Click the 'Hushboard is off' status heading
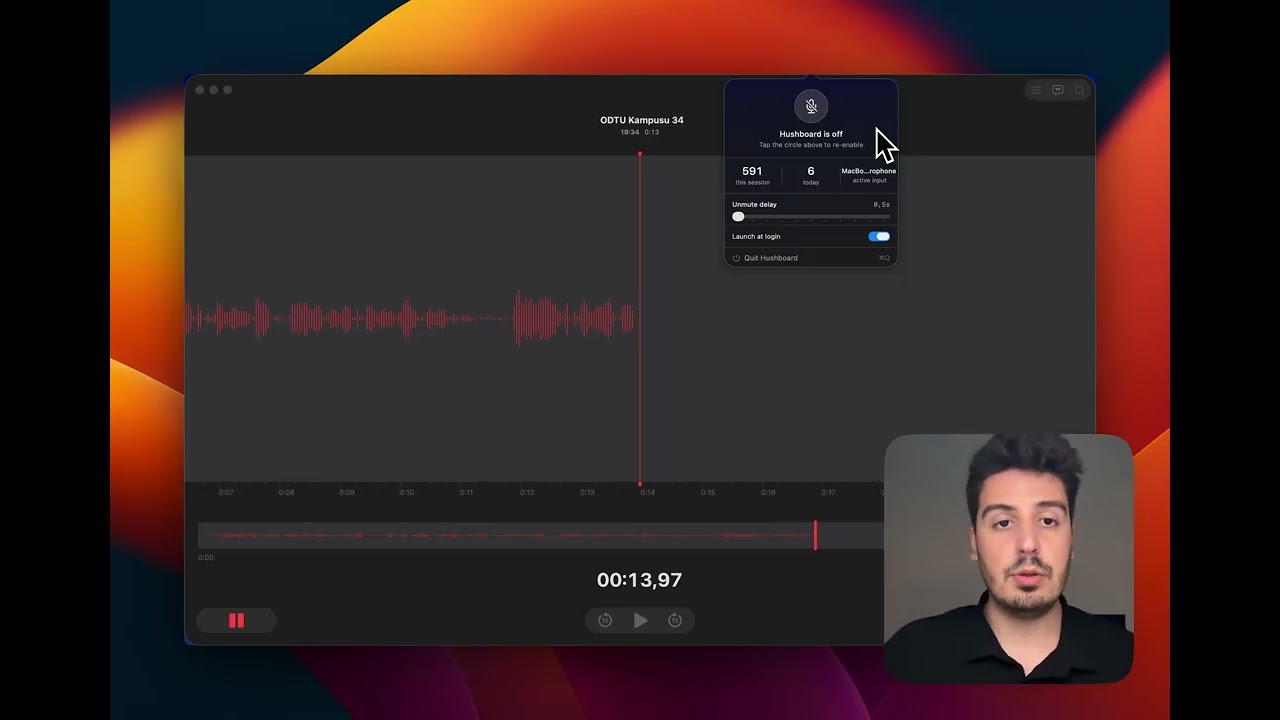Viewport: 1280px width, 720px height. point(811,134)
